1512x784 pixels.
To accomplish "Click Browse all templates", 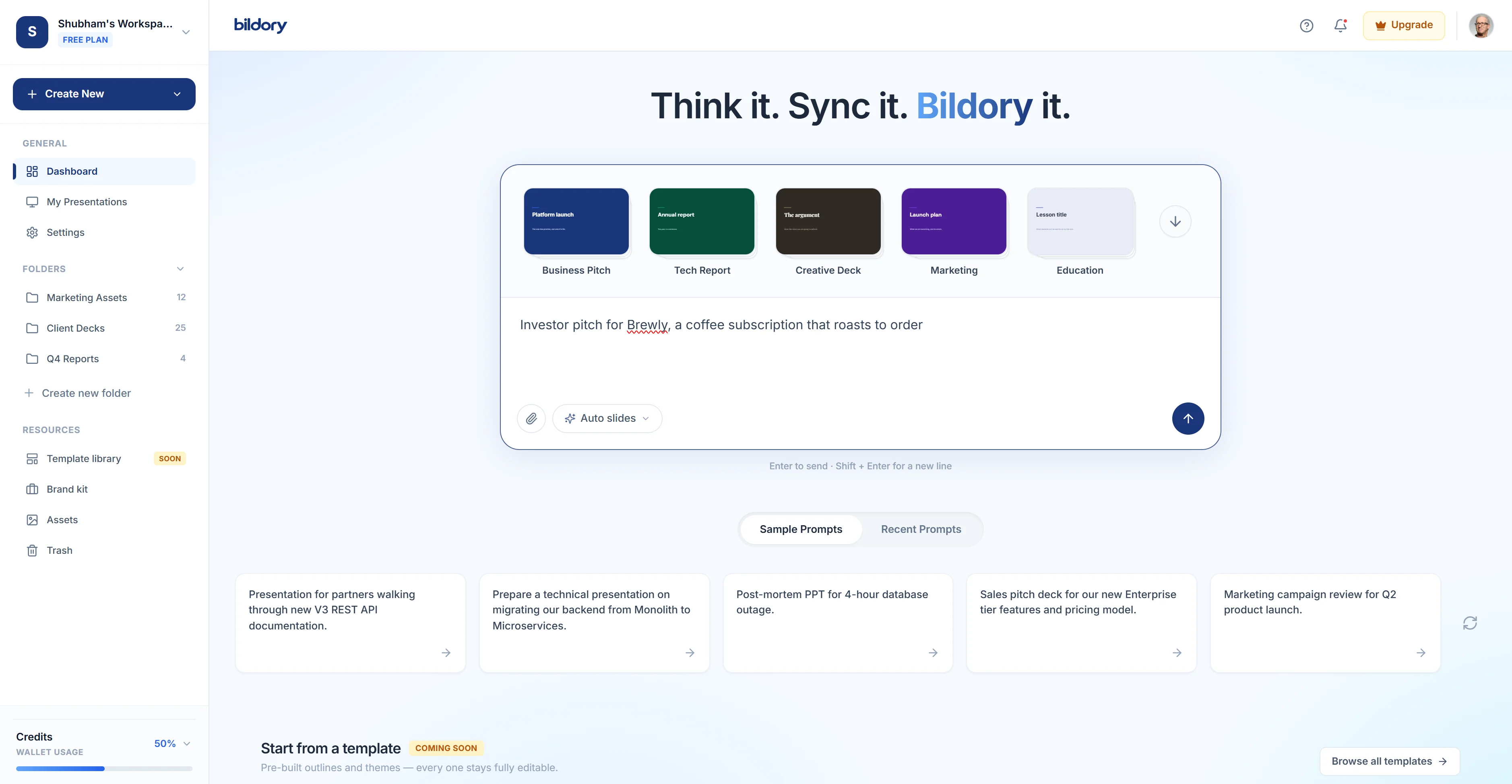I will coord(1389,761).
